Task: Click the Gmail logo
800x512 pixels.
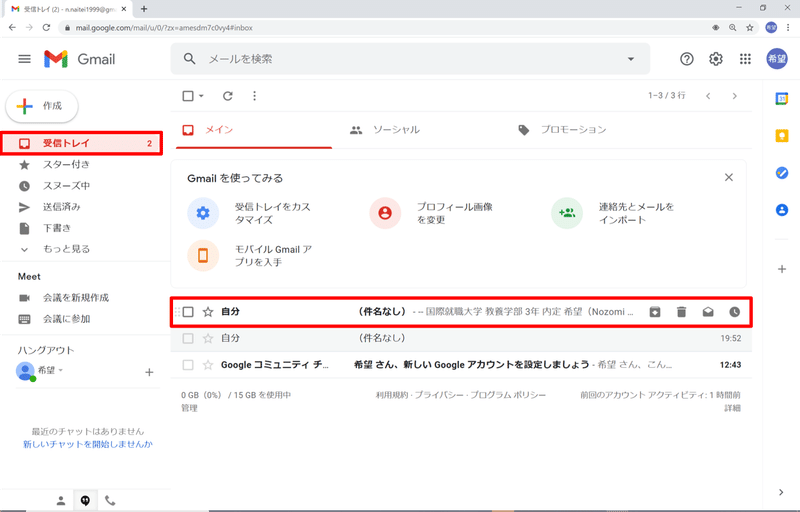Action: (x=80, y=59)
